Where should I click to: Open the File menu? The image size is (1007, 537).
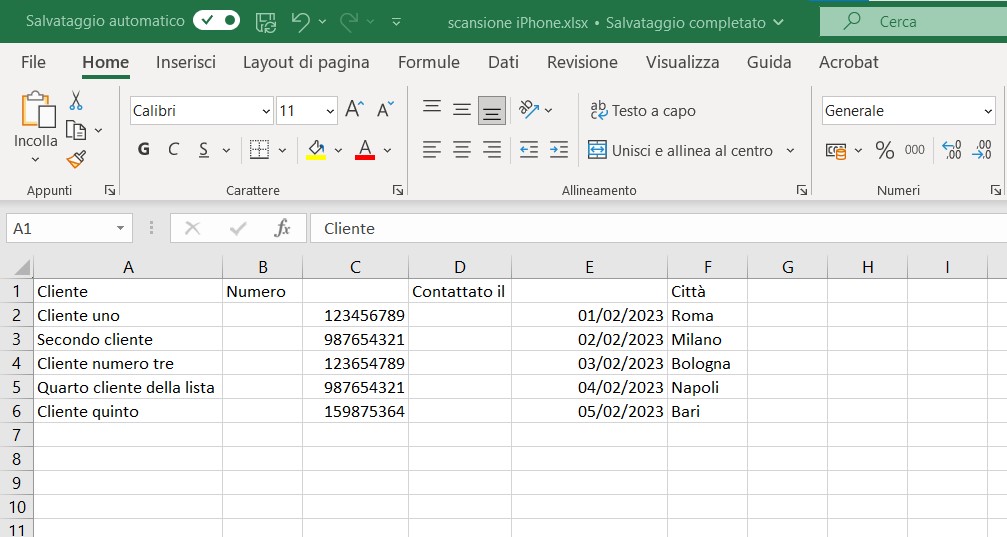point(33,62)
